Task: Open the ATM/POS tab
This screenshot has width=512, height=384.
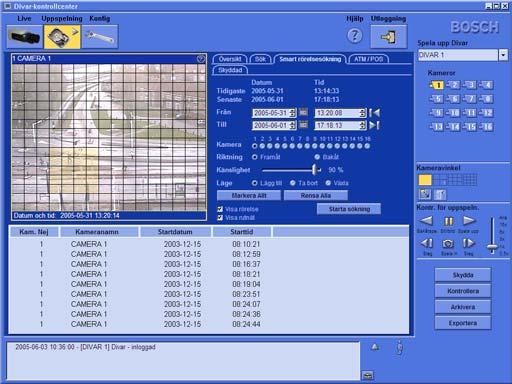Action: (368, 59)
